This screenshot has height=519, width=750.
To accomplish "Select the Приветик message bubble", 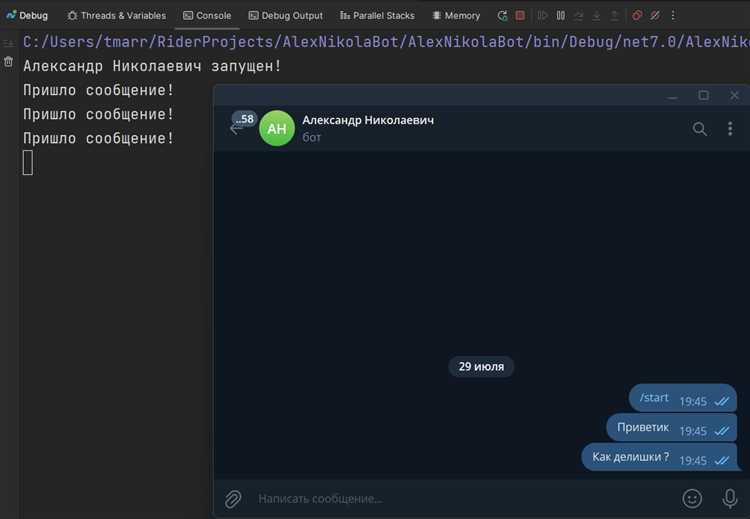I will click(672, 428).
